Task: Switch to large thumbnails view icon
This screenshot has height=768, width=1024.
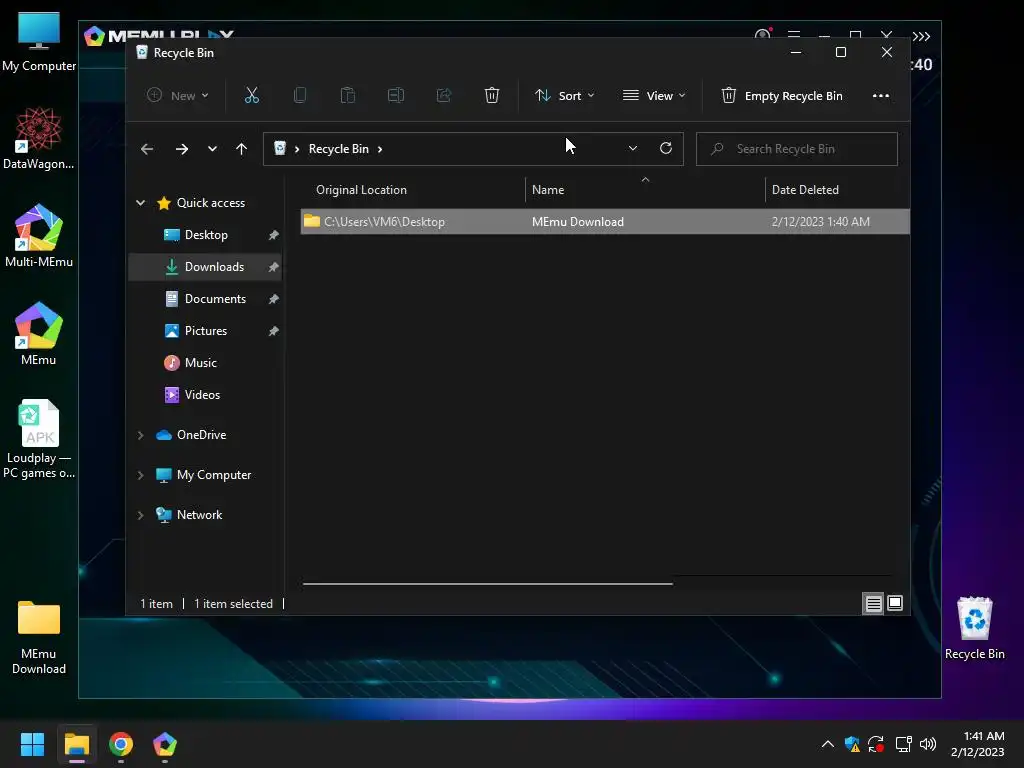Action: (895, 603)
